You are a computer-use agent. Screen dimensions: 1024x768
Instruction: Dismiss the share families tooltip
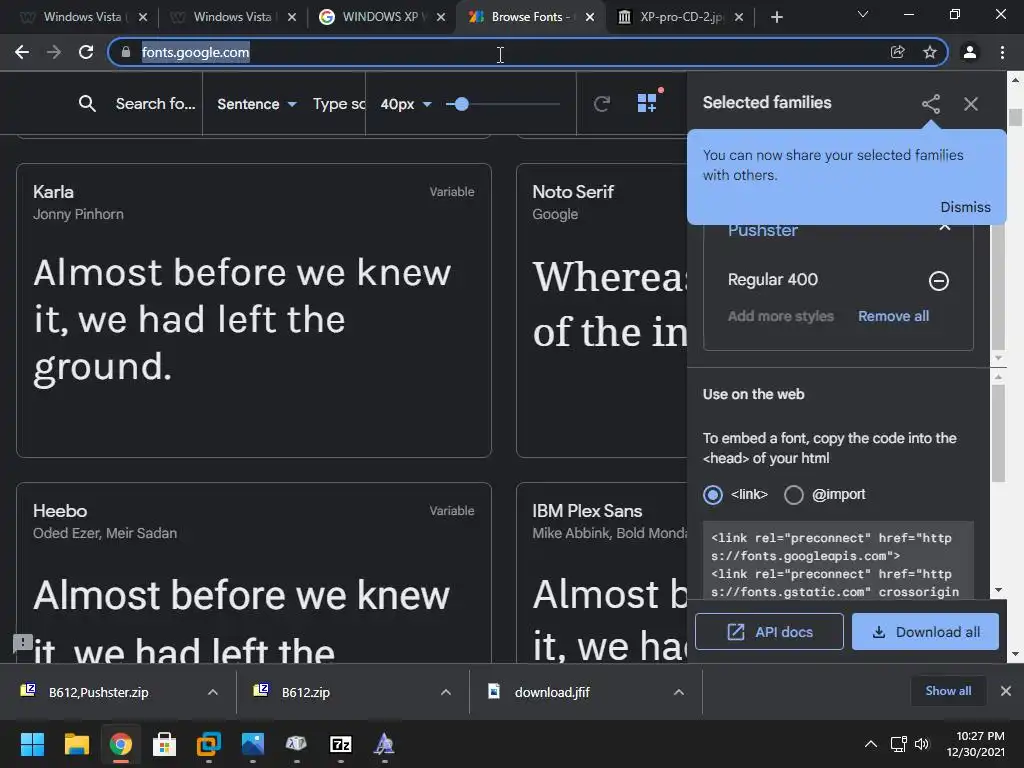[965, 207]
